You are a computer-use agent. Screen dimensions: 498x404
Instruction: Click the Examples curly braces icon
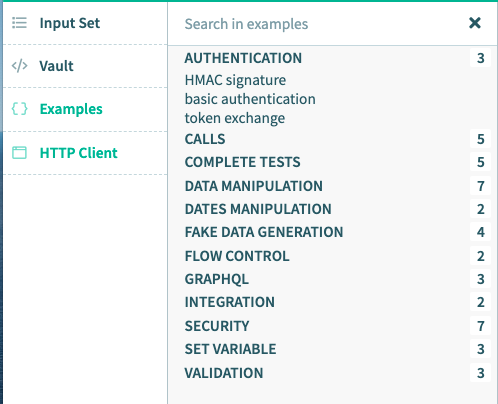point(19,109)
